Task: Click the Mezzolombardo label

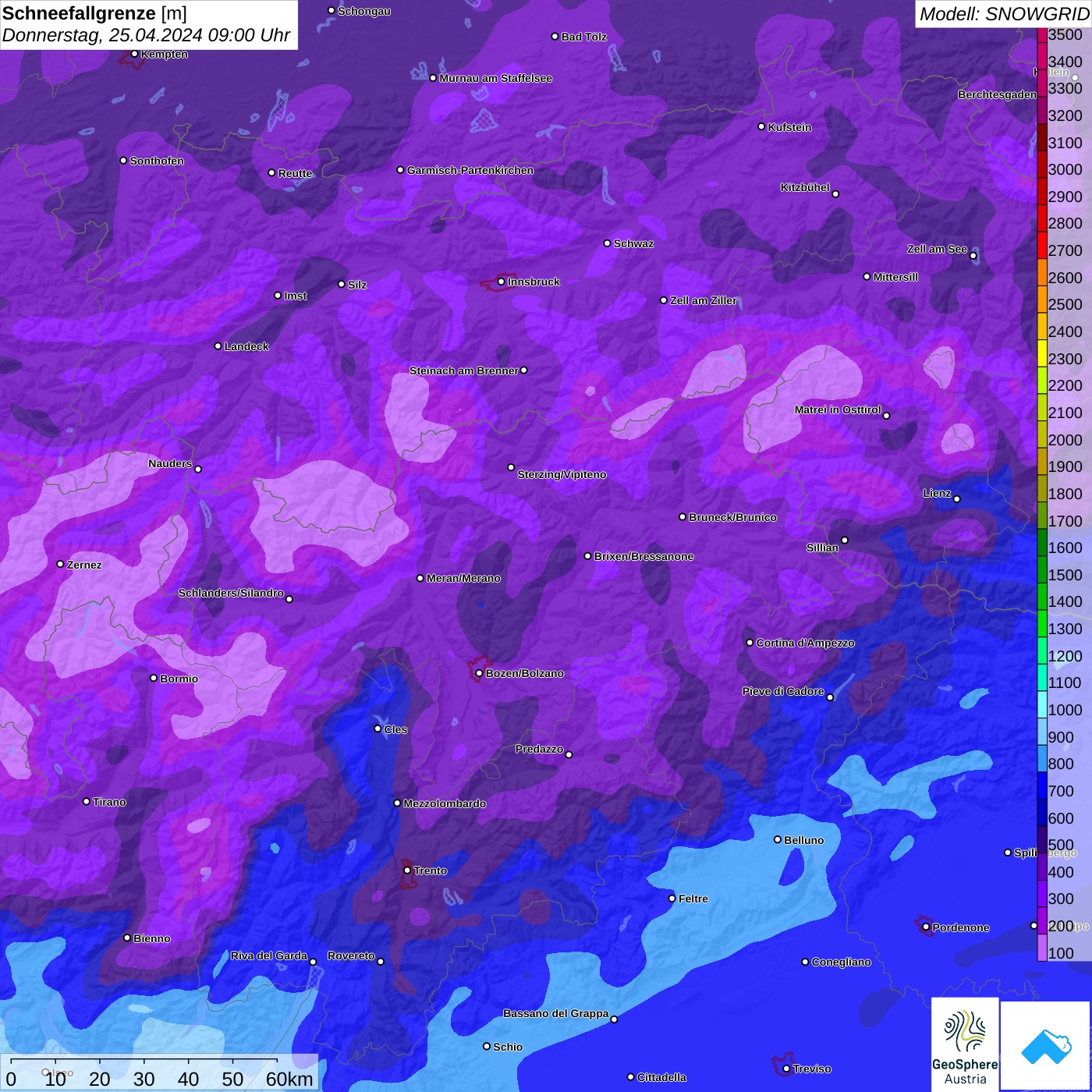Action: point(445,803)
